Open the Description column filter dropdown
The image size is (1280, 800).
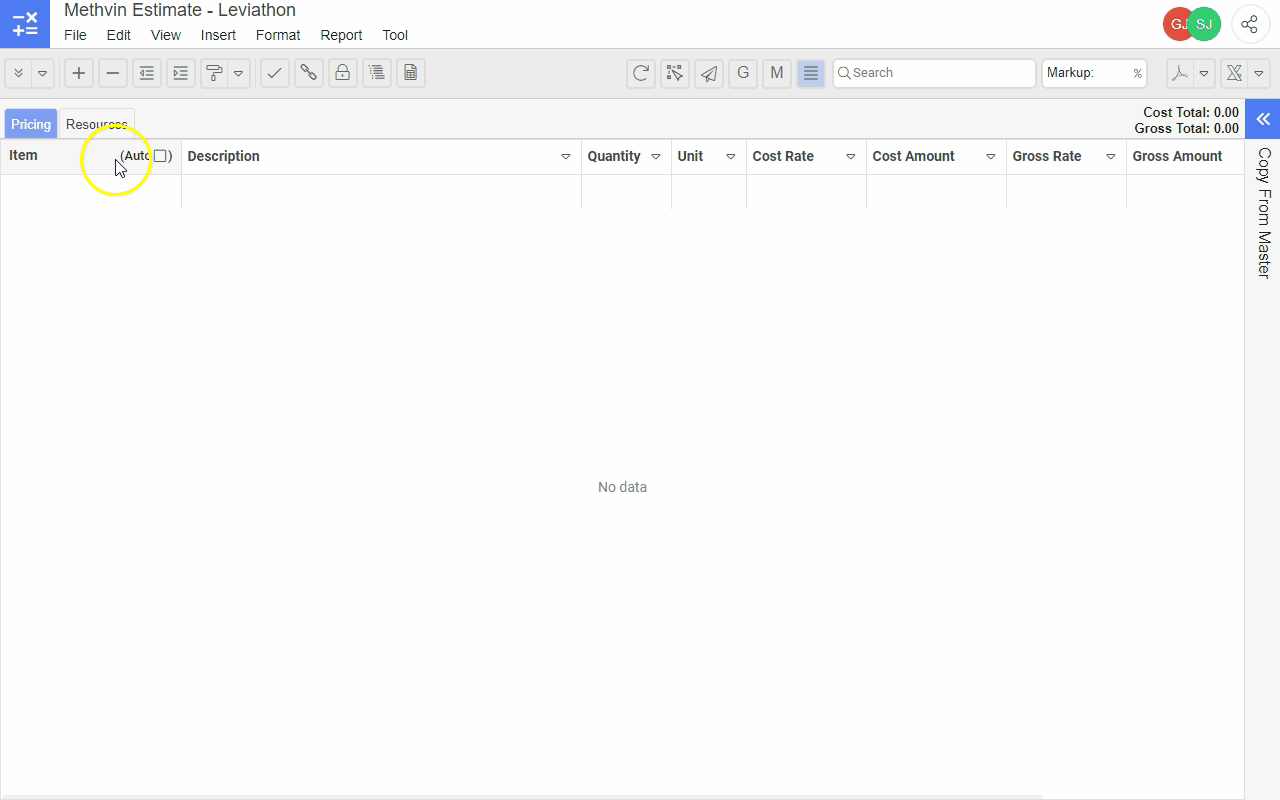click(566, 157)
